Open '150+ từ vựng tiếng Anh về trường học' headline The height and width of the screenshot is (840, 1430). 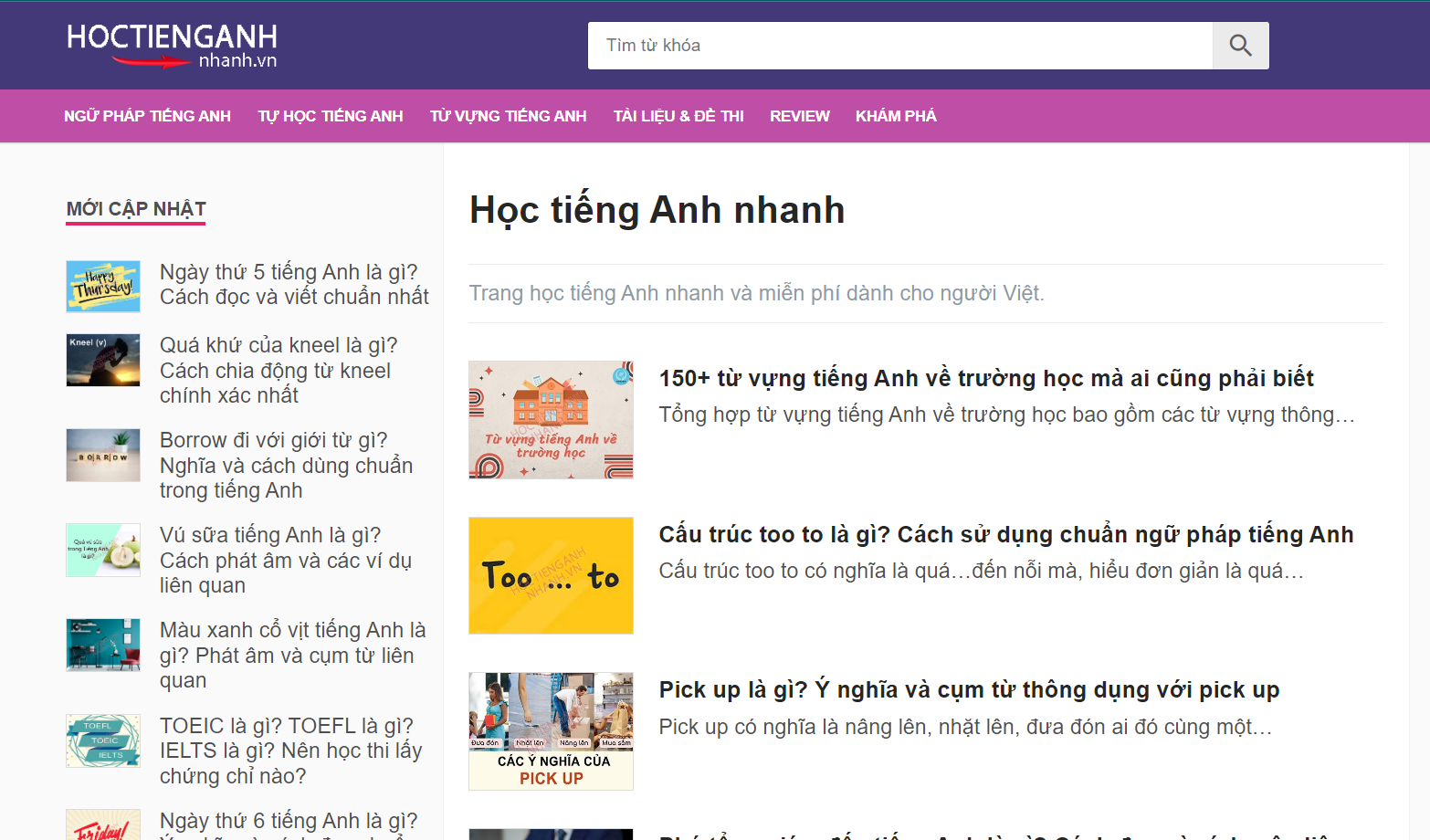[x=986, y=378]
